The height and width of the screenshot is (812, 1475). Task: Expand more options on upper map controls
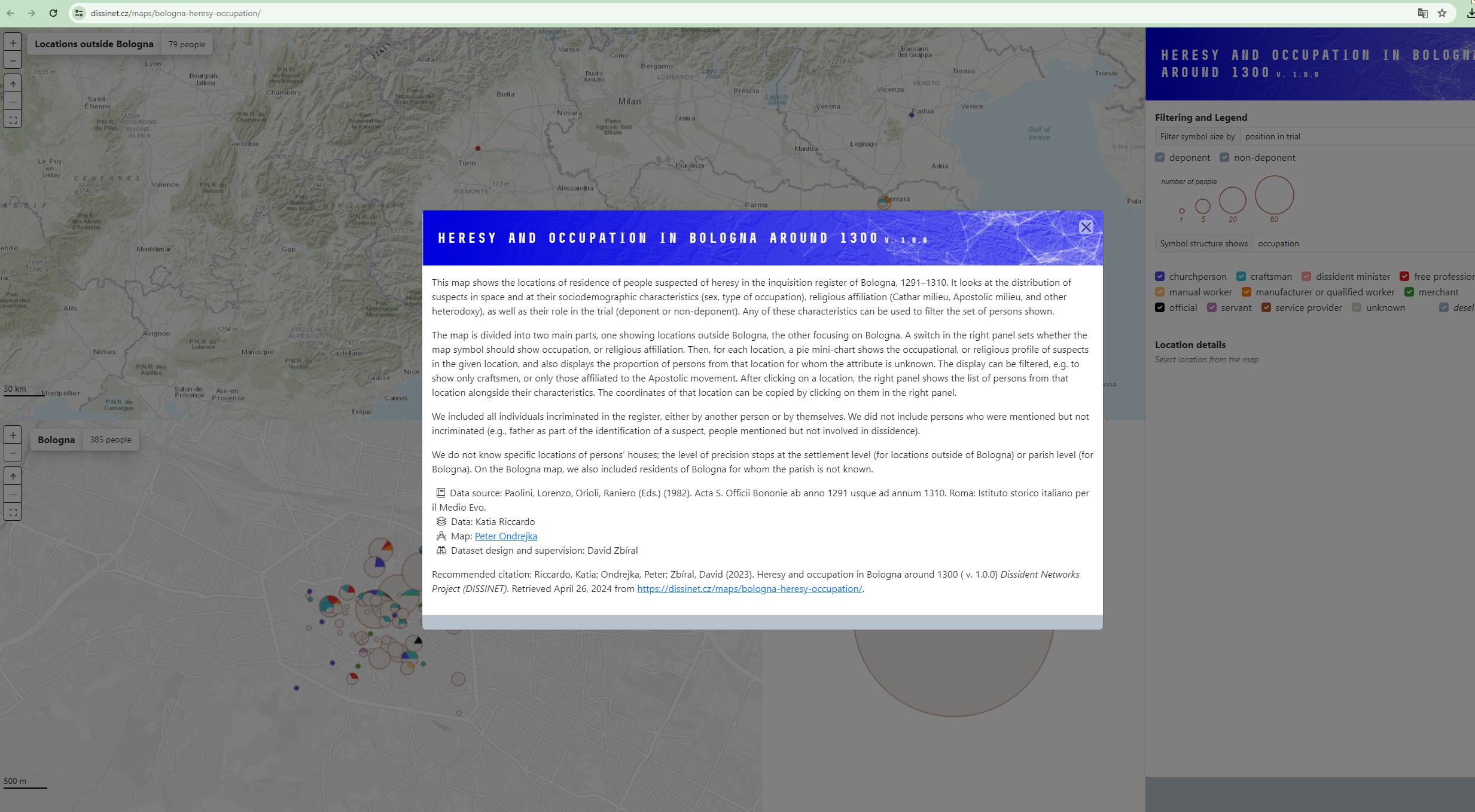[x=13, y=102]
